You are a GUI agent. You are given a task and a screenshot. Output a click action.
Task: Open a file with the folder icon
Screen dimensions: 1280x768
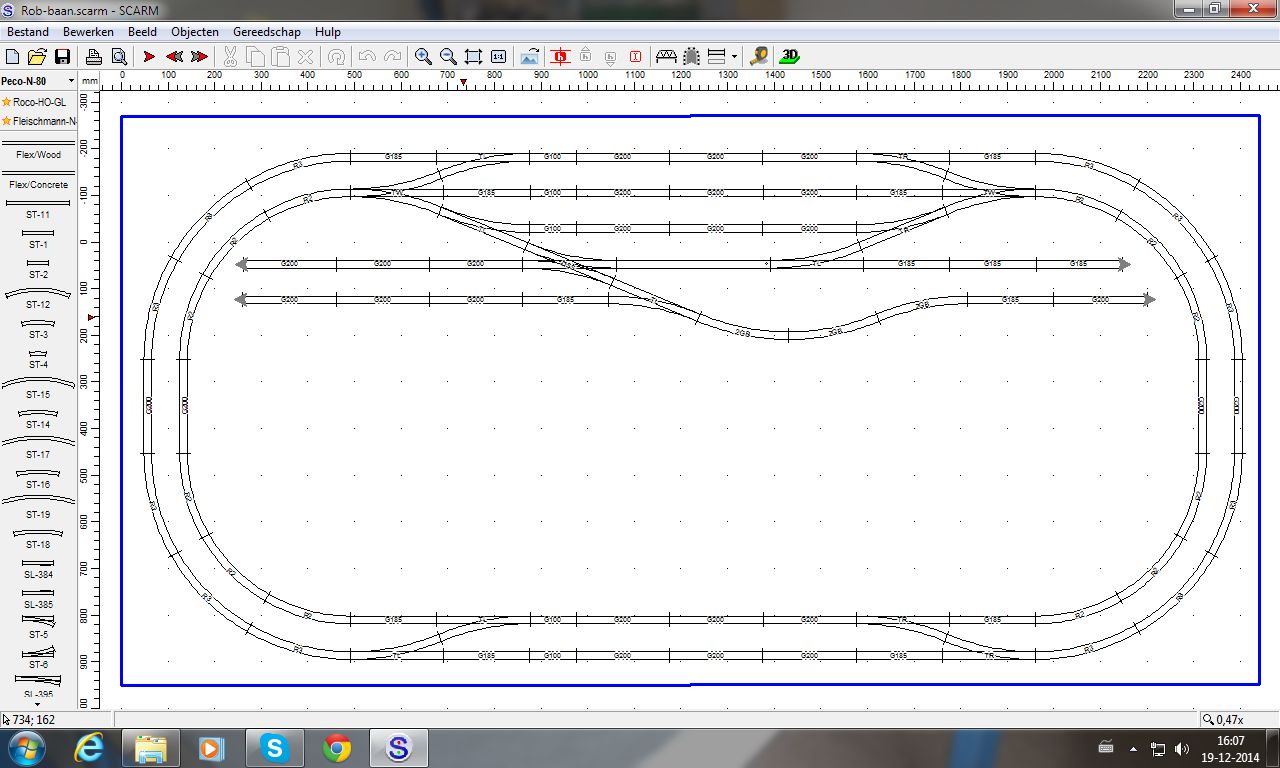37,57
